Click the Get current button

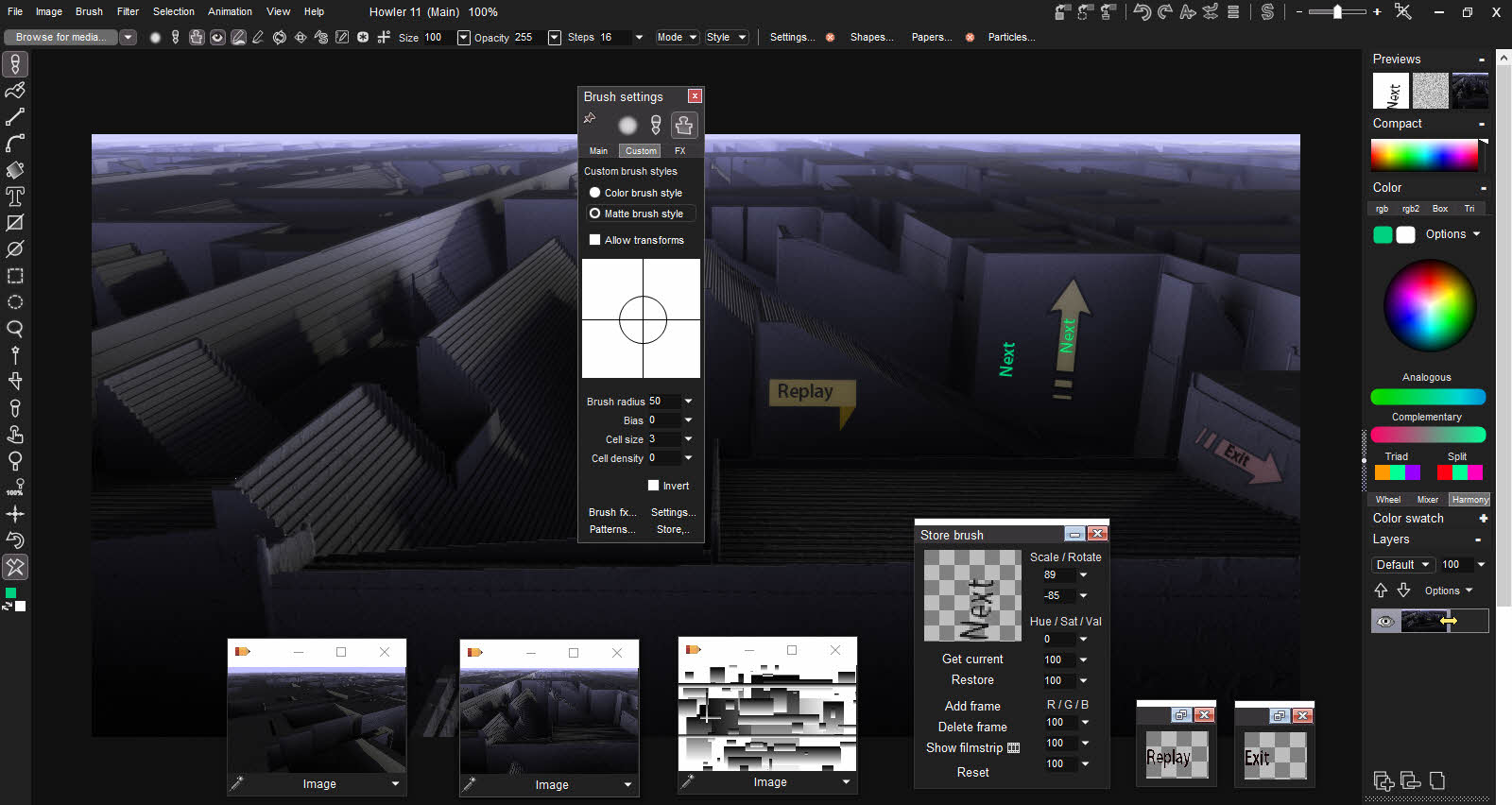point(972,659)
